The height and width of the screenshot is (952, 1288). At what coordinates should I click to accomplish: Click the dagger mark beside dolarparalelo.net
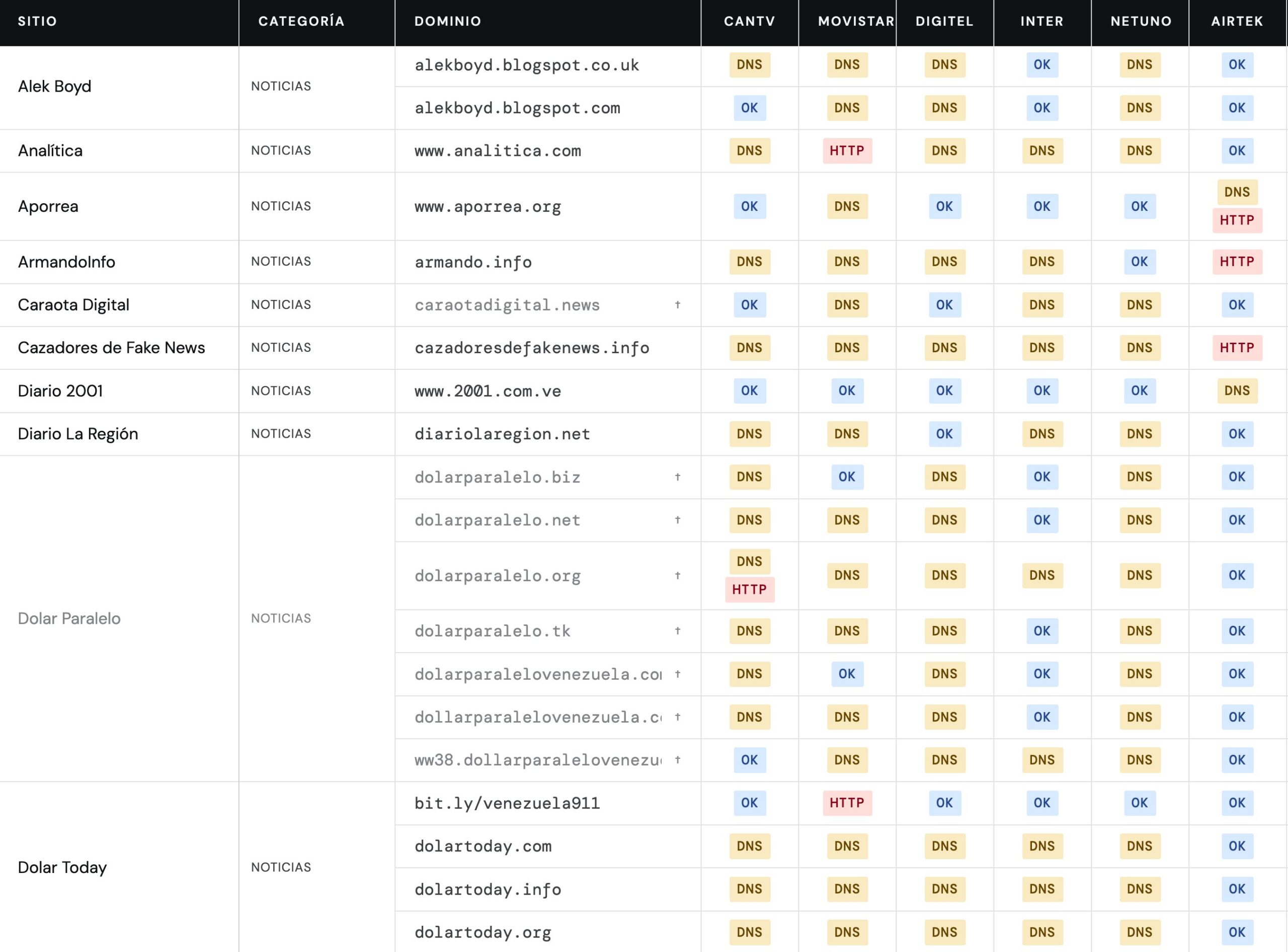[x=678, y=520]
